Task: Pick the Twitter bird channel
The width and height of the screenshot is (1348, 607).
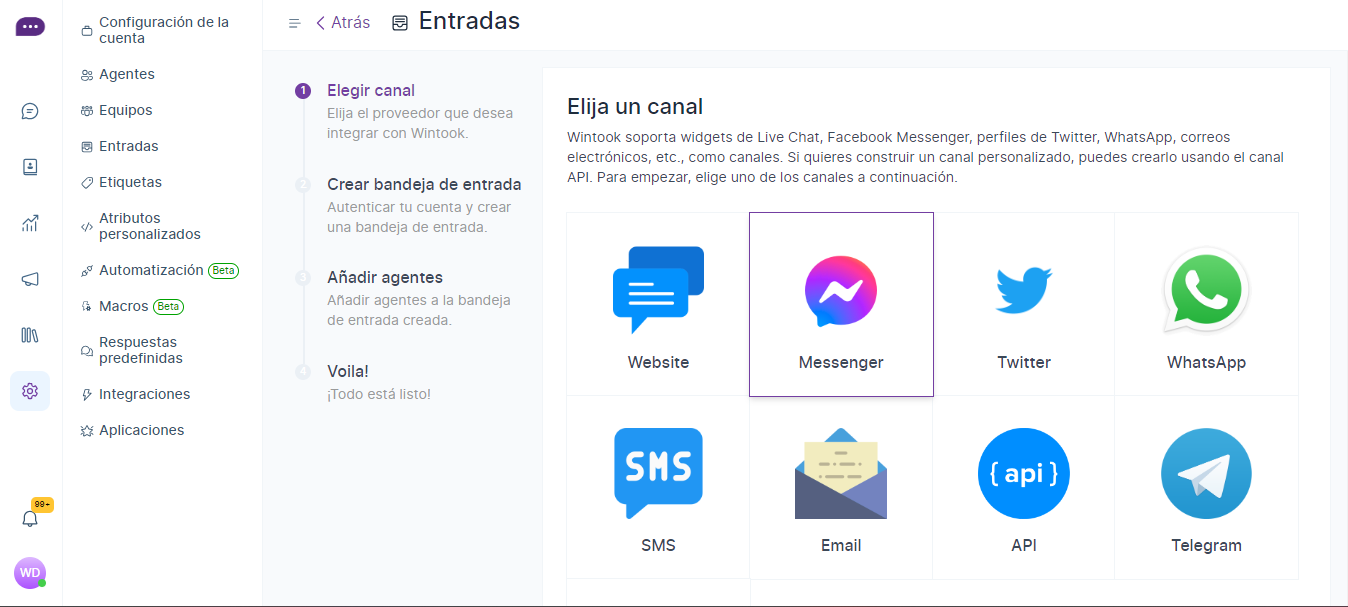Action: (1024, 304)
